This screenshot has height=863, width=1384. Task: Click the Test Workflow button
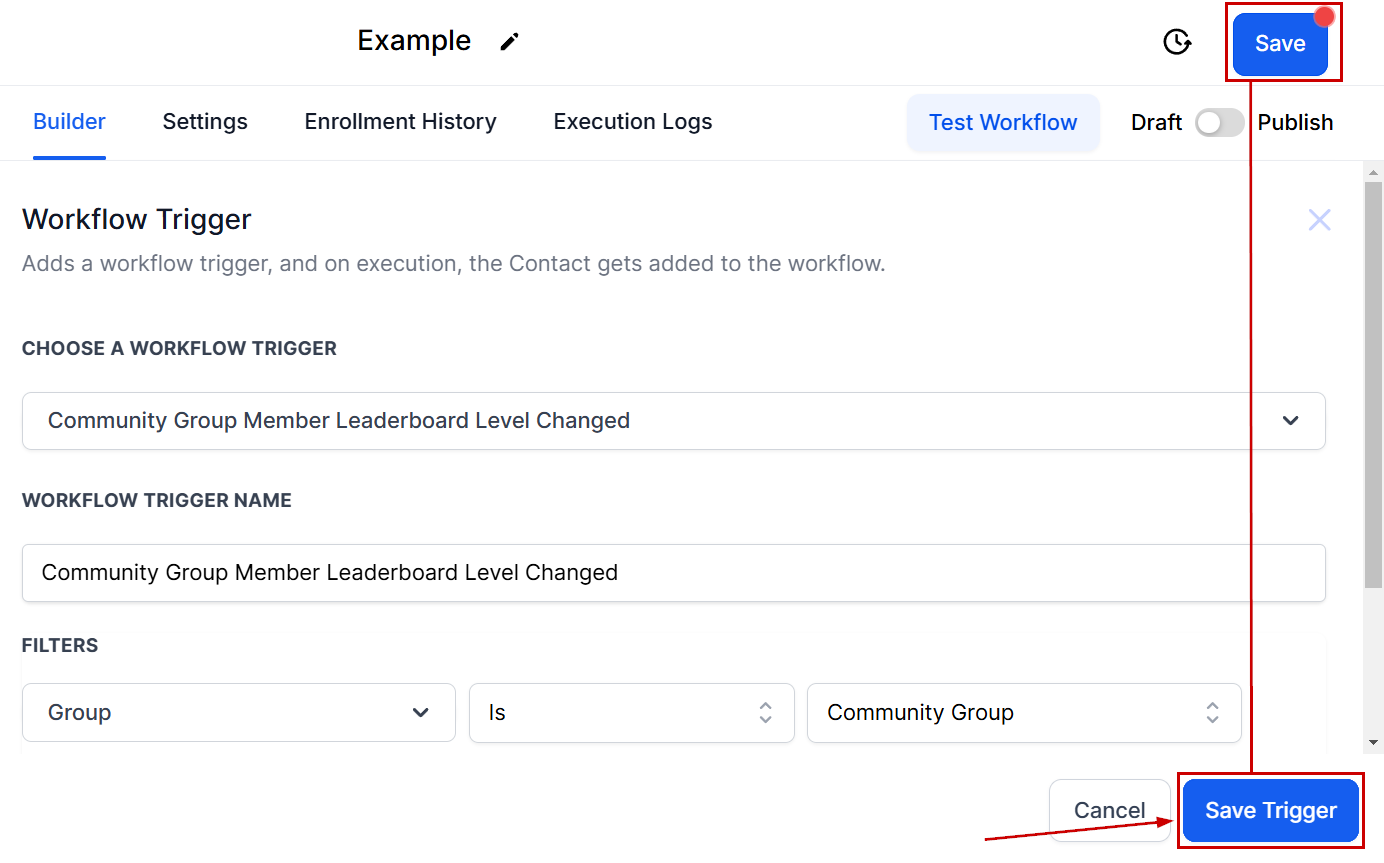[x=1002, y=123]
